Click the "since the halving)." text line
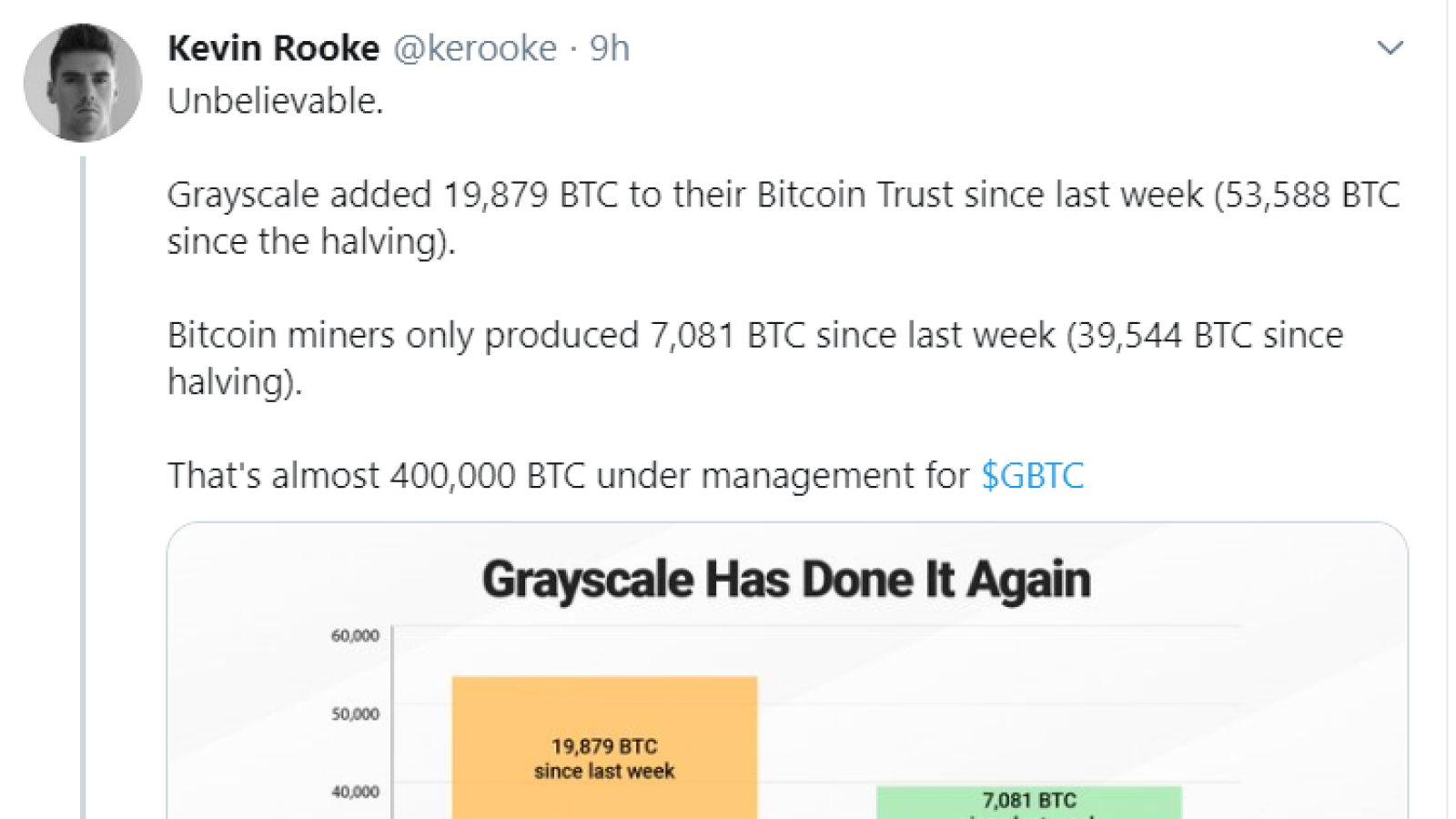Viewport: 1456px width, 819px height. [311, 242]
